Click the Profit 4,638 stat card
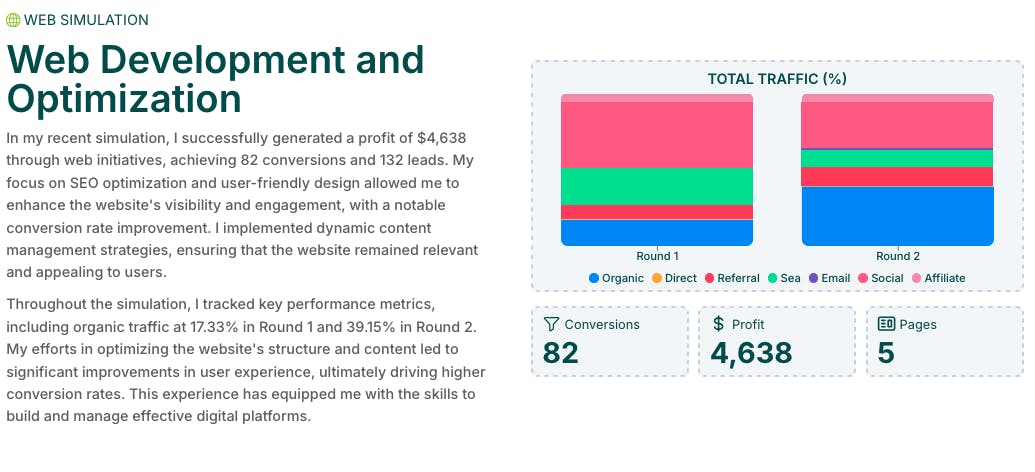 (x=776, y=341)
